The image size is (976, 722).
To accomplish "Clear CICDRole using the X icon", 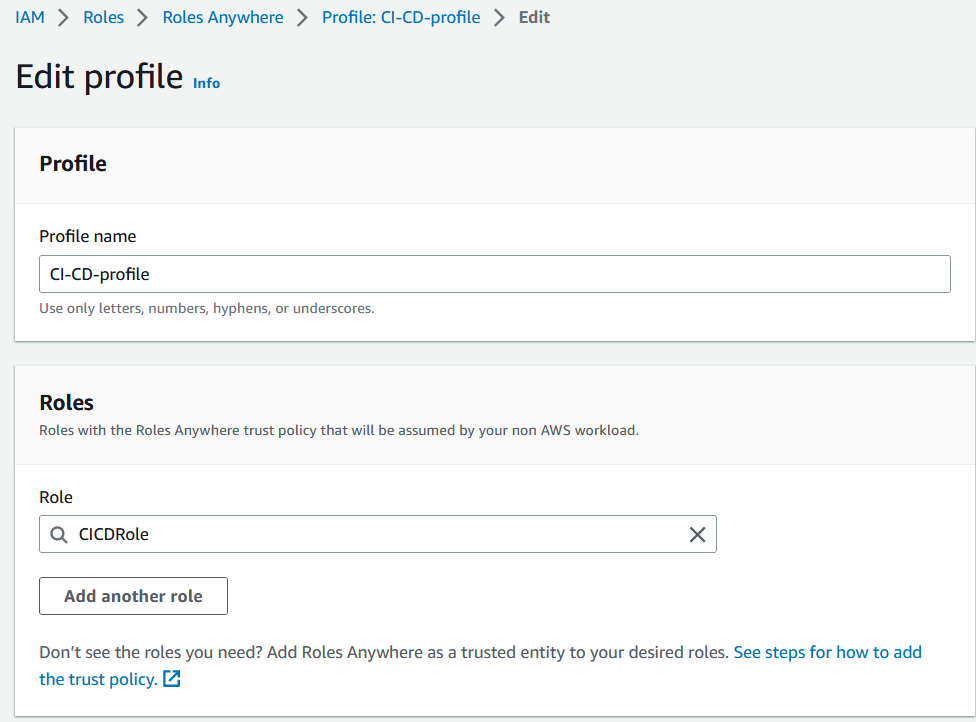I will click(697, 534).
